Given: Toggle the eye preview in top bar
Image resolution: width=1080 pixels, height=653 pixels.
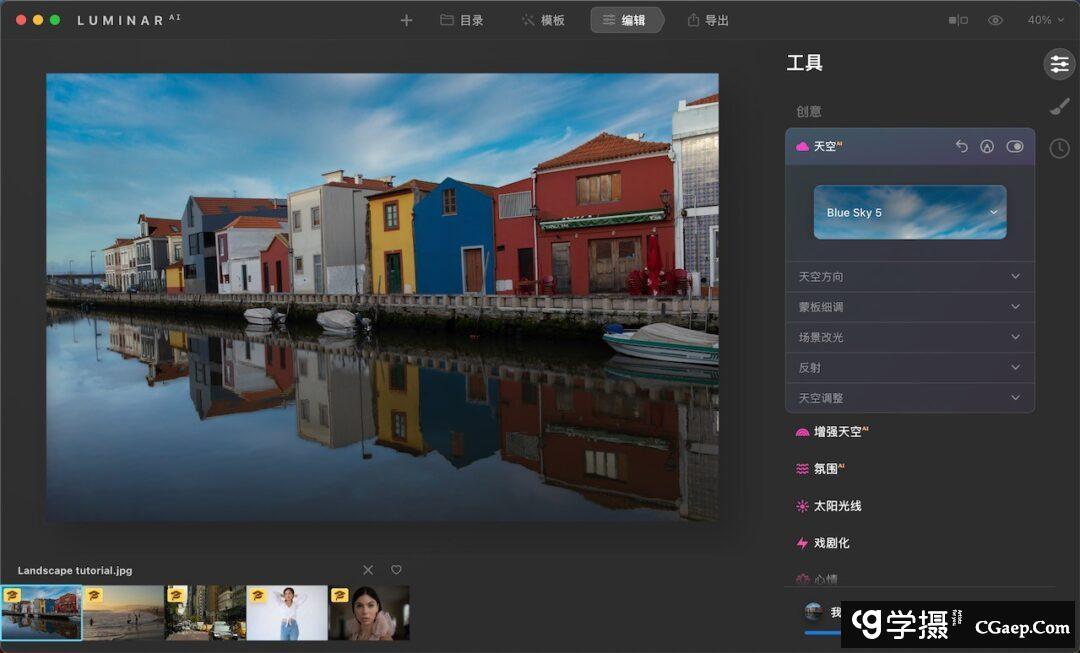Looking at the screenshot, I should tap(995, 20).
